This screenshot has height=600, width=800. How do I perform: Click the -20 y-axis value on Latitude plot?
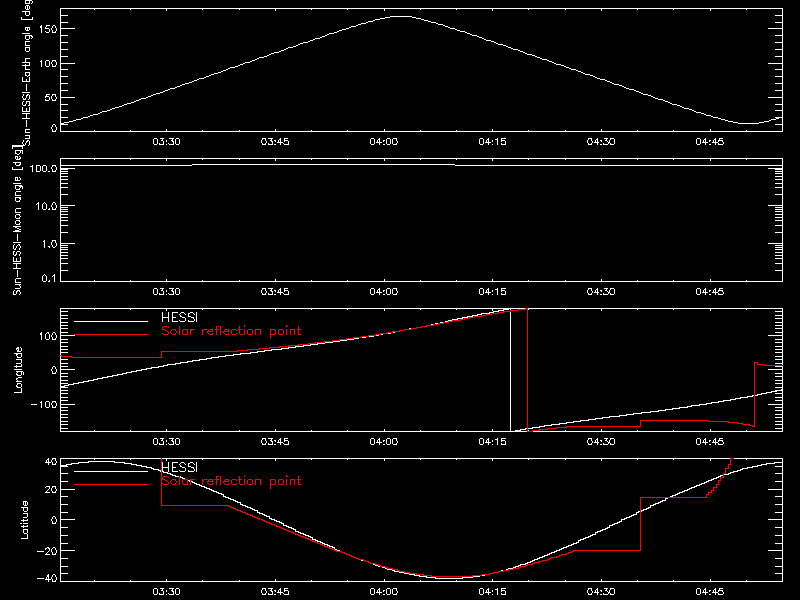(47, 551)
